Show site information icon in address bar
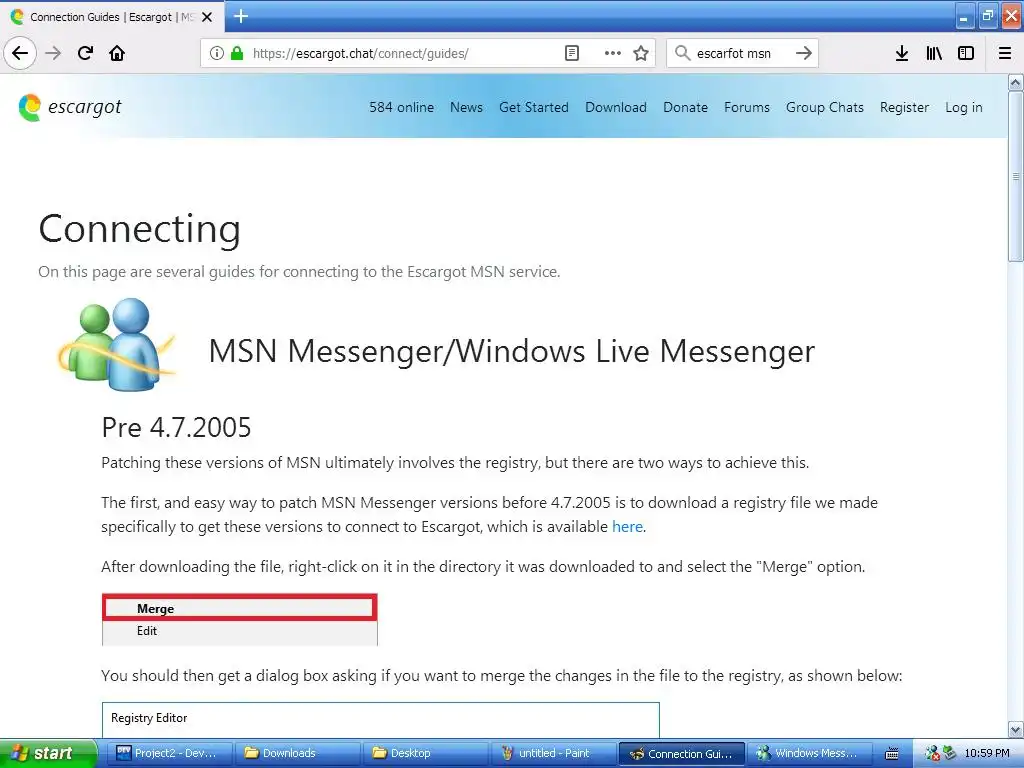Screen dimensions: 1024x768 tap(217, 53)
